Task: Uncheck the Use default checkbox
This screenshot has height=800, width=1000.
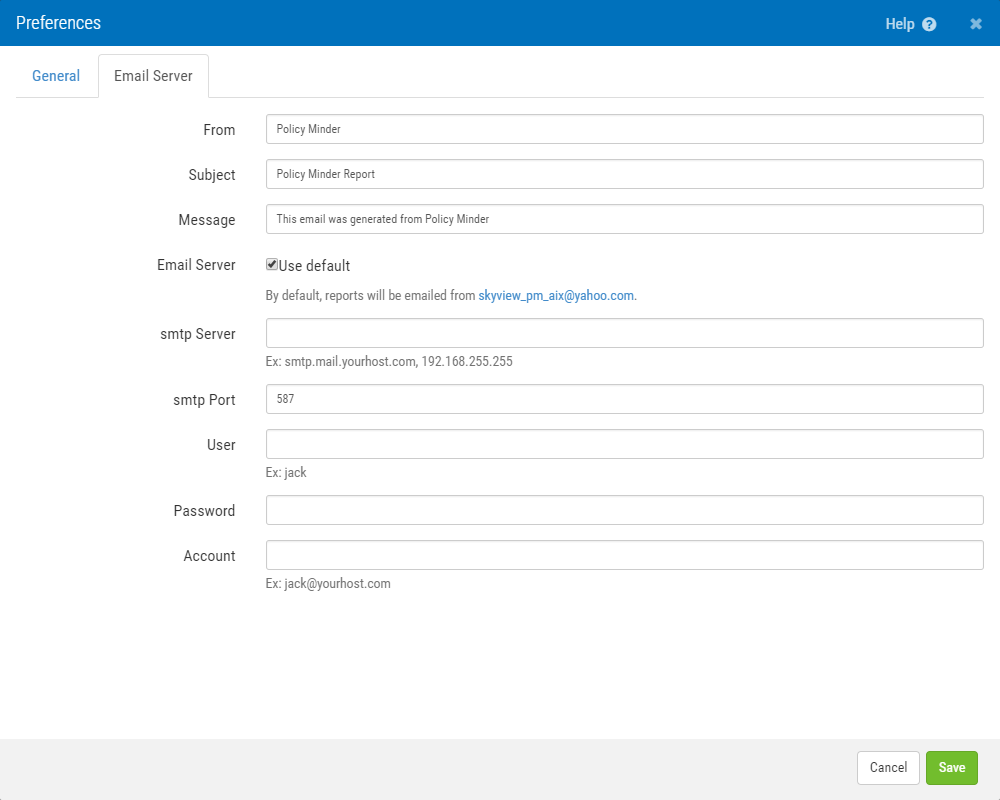Action: pos(272,264)
